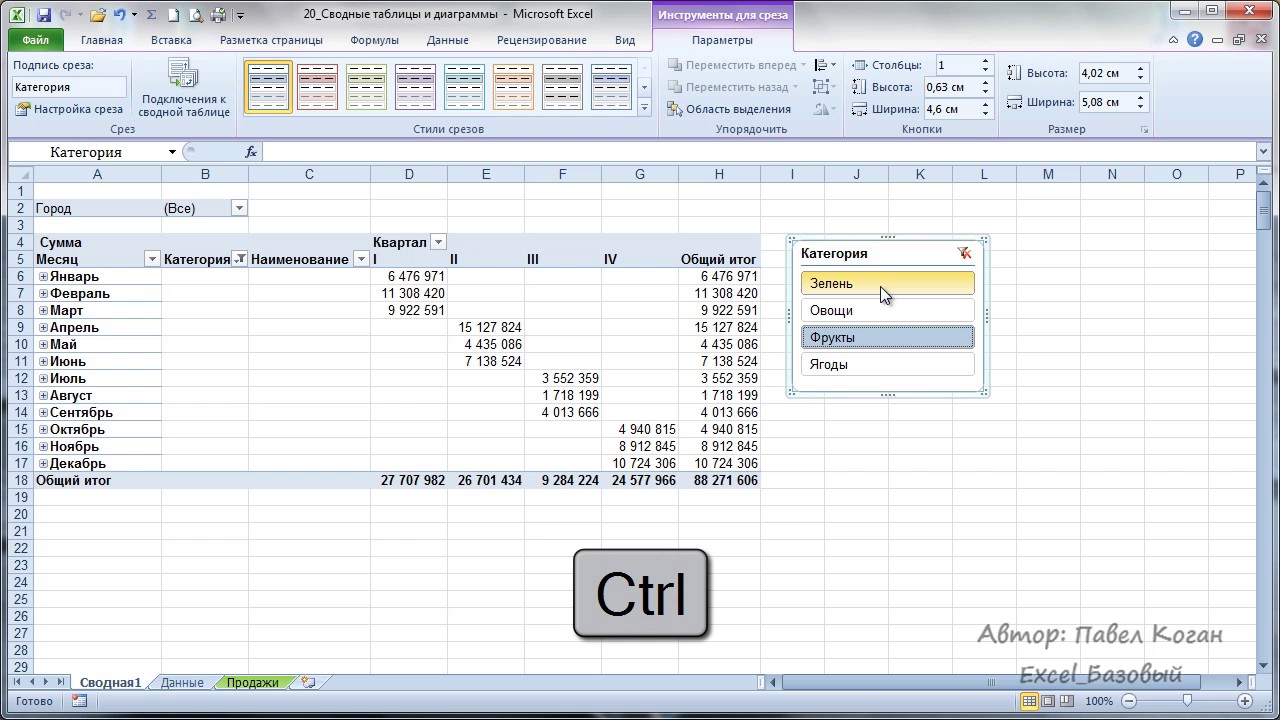Expand the Январь row group

click(43, 277)
